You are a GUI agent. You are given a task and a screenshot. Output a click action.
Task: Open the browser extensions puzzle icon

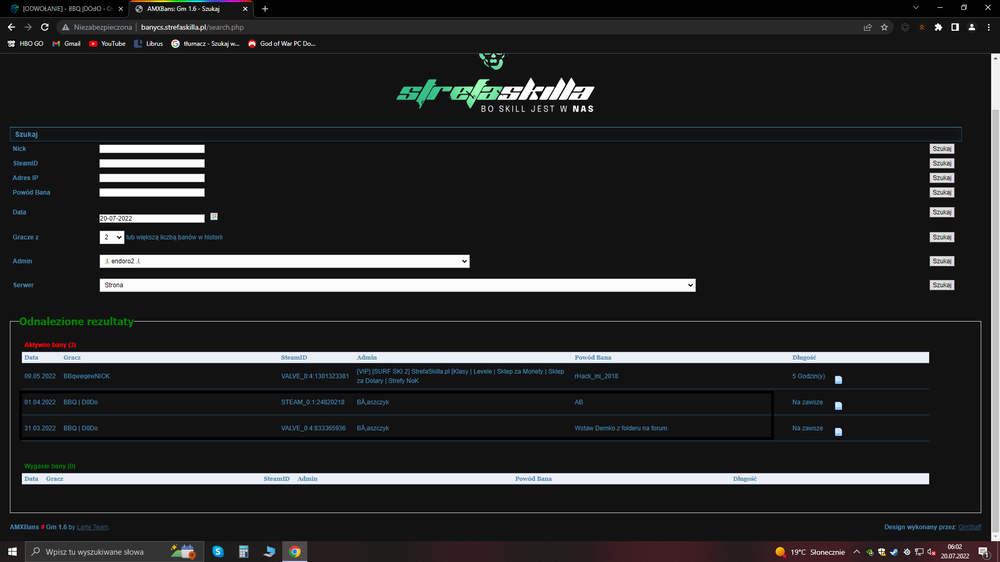click(938, 27)
